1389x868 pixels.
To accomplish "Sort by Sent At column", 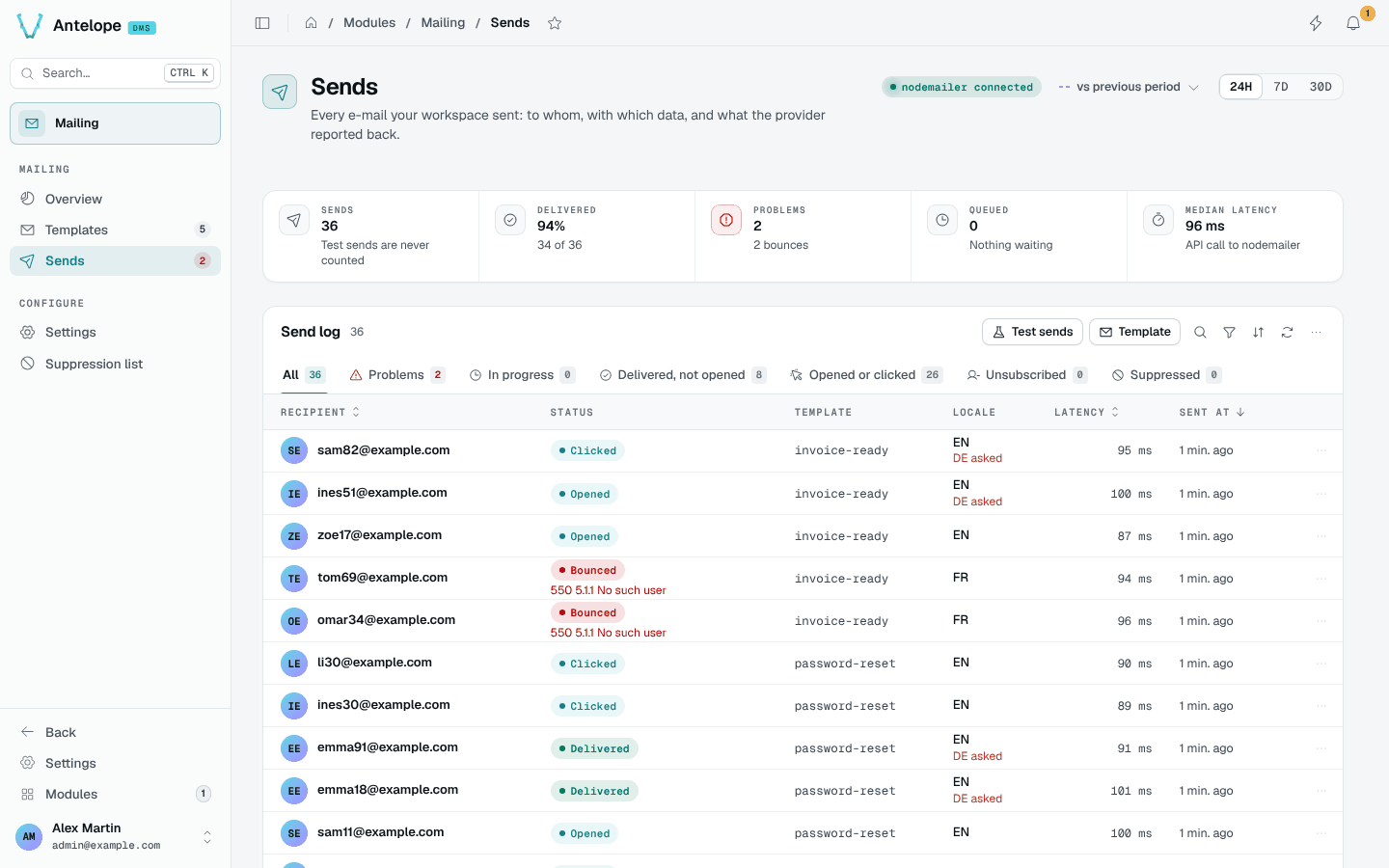I will click(1212, 412).
